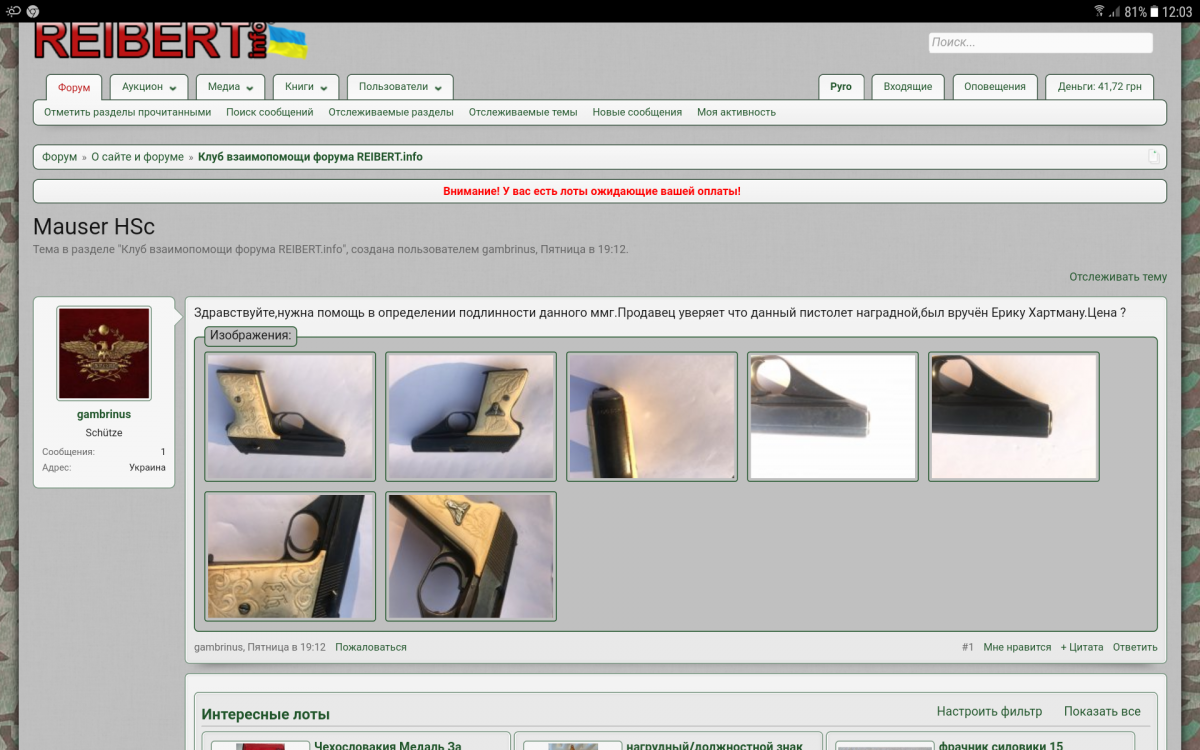The image size is (1200, 750).
Task: Open the Оповещения notifications tab
Action: tap(994, 87)
